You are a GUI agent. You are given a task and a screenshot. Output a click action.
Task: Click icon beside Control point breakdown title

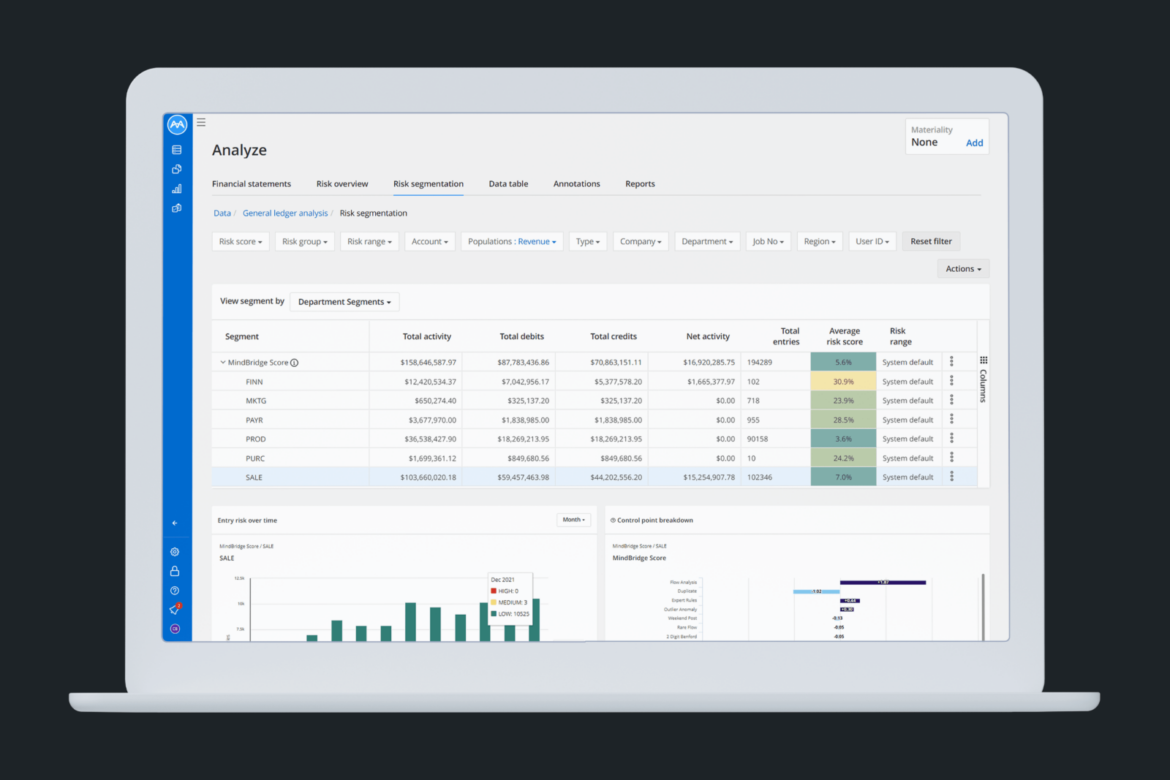click(613, 520)
